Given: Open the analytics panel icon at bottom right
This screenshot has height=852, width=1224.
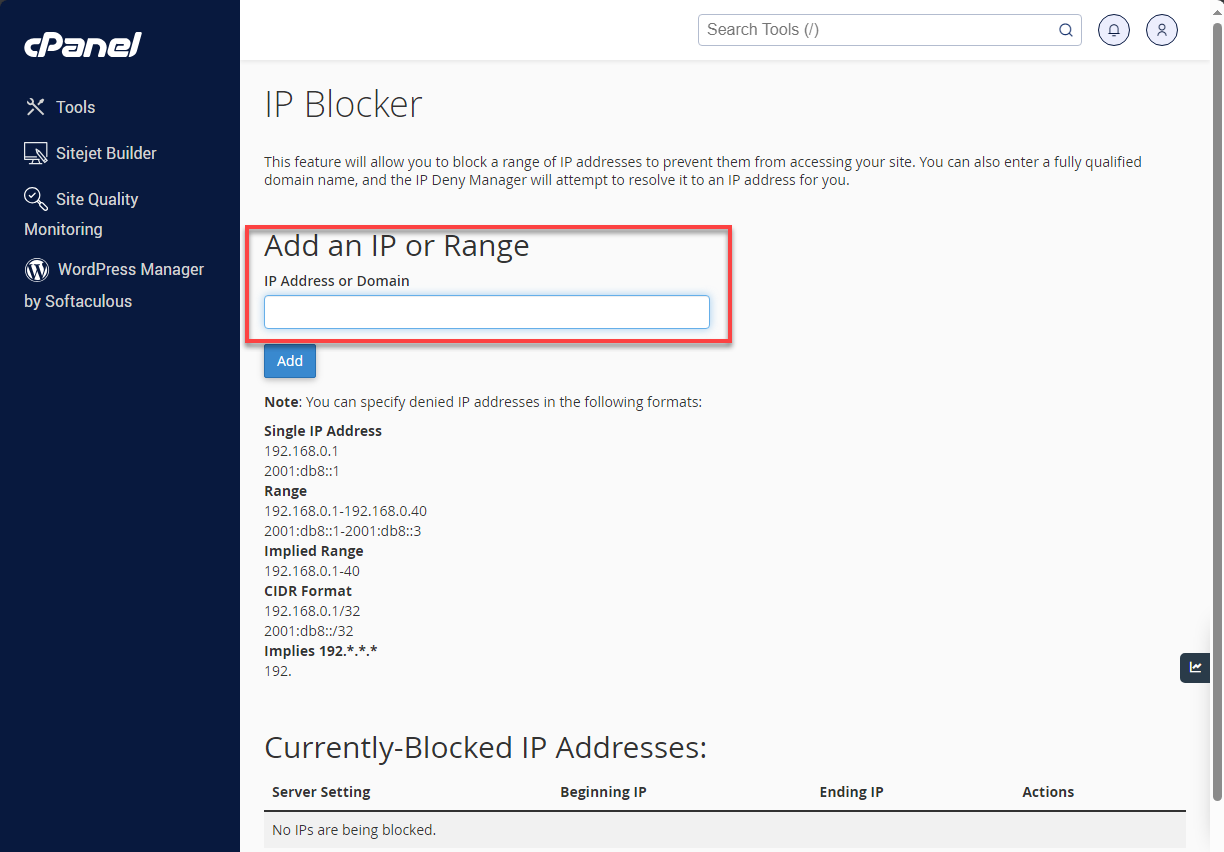Looking at the screenshot, I should [x=1195, y=667].
